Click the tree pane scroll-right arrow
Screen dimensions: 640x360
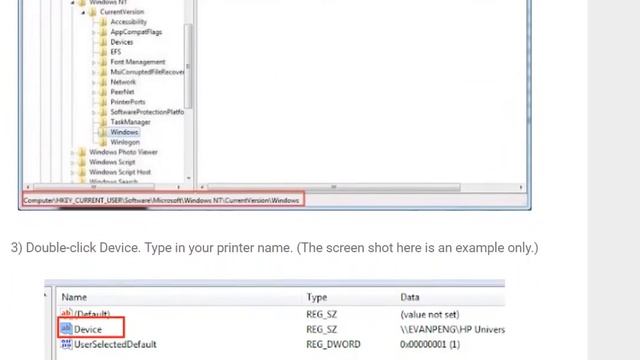pos(178,187)
